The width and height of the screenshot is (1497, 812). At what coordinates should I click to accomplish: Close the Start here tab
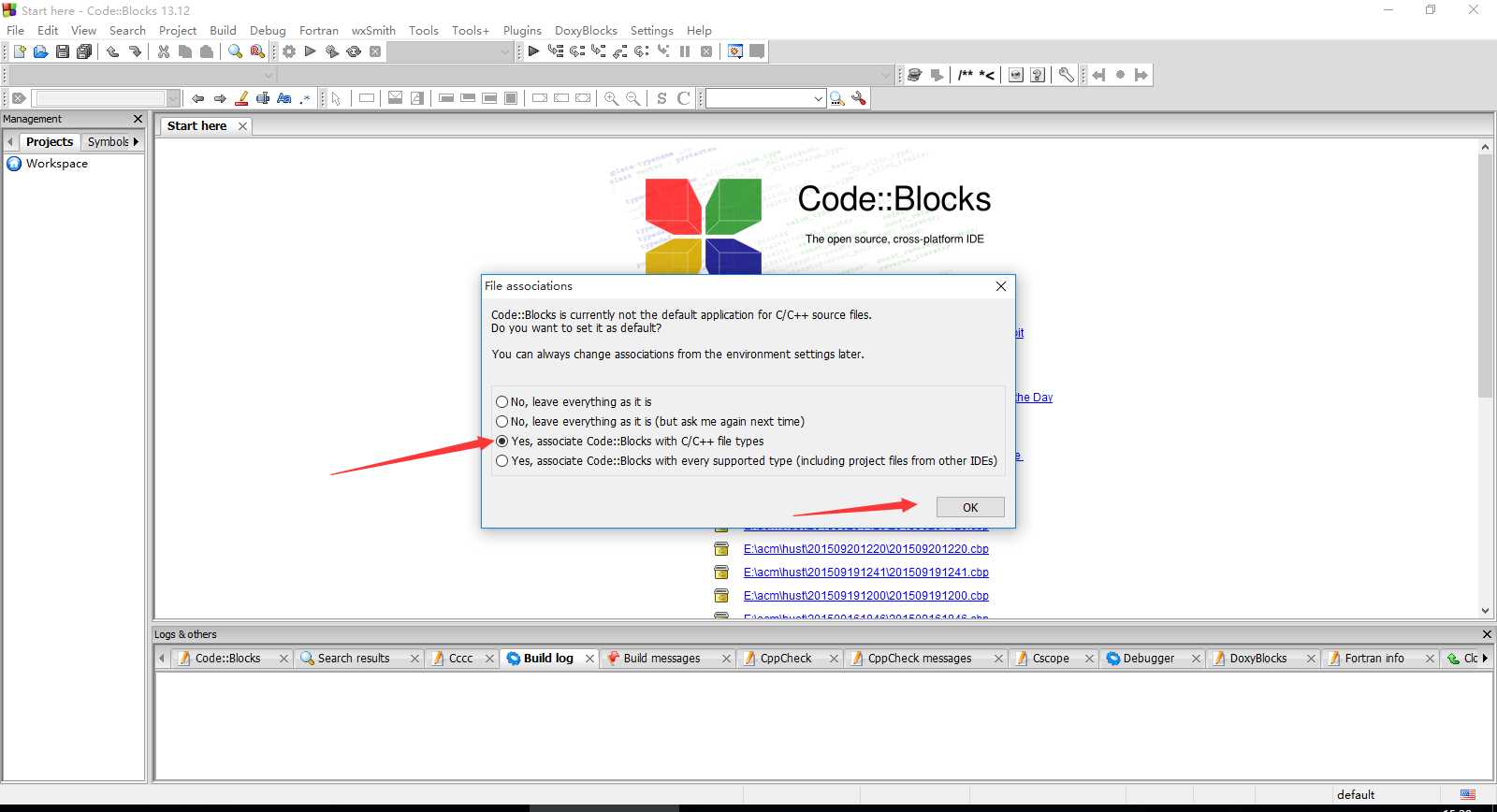click(242, 126)
